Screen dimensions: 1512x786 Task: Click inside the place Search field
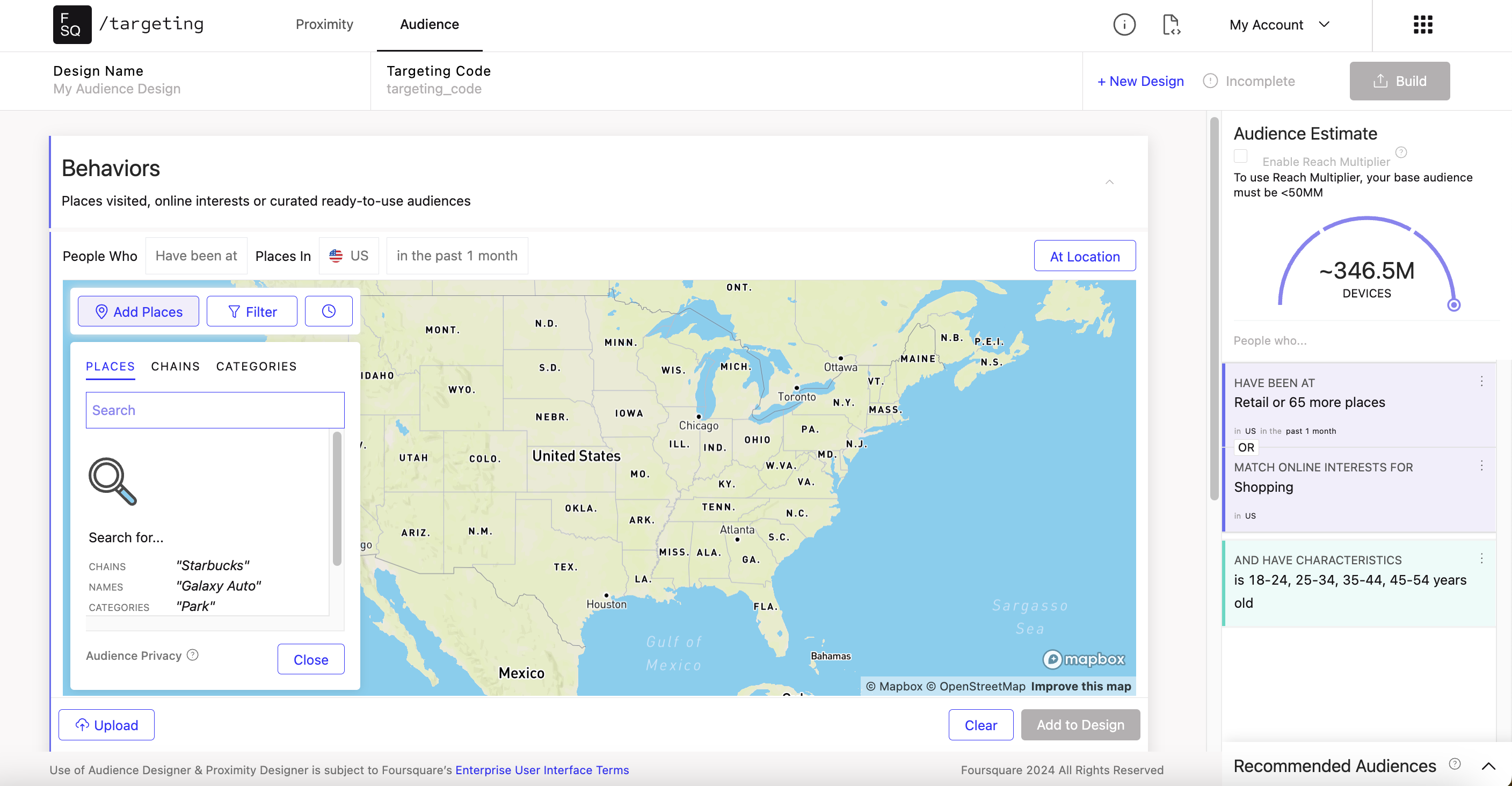click(x=214, y=410)
